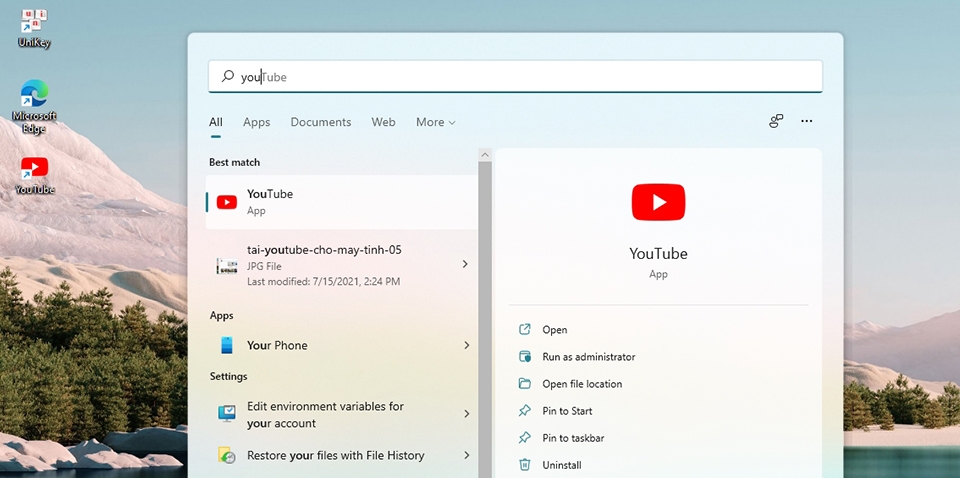The image size is (960, 478).
Task: Choose Uninstall for YouTube app
Action: (x=562, y=465)
